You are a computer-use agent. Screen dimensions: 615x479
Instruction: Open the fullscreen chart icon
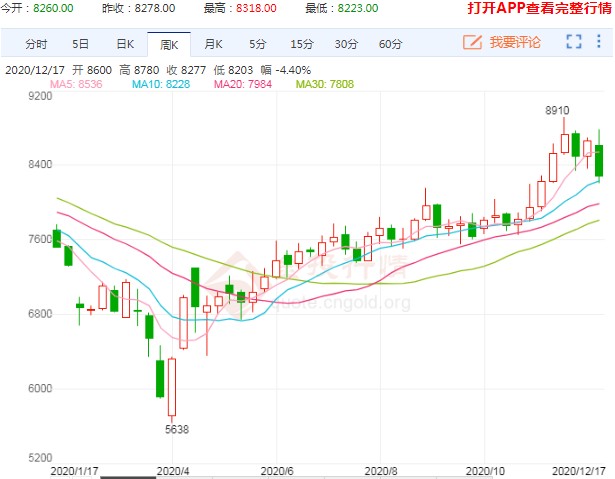pyautogui.click(x=574, y=41)
